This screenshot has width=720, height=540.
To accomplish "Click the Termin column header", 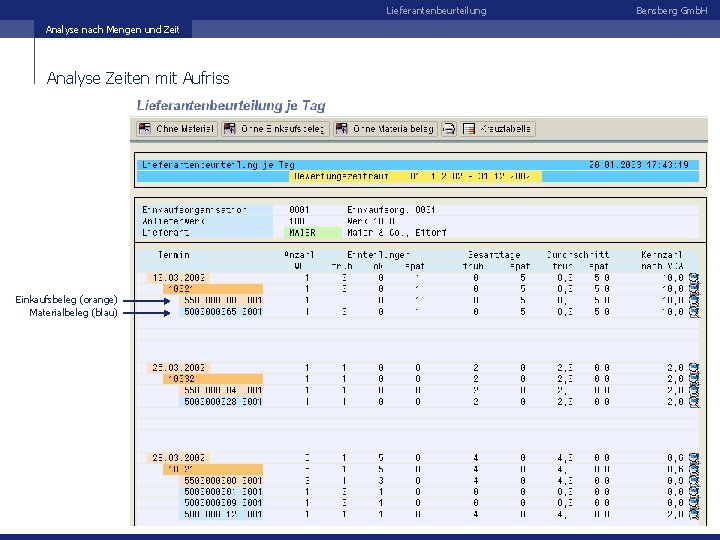I will [174, 255].
